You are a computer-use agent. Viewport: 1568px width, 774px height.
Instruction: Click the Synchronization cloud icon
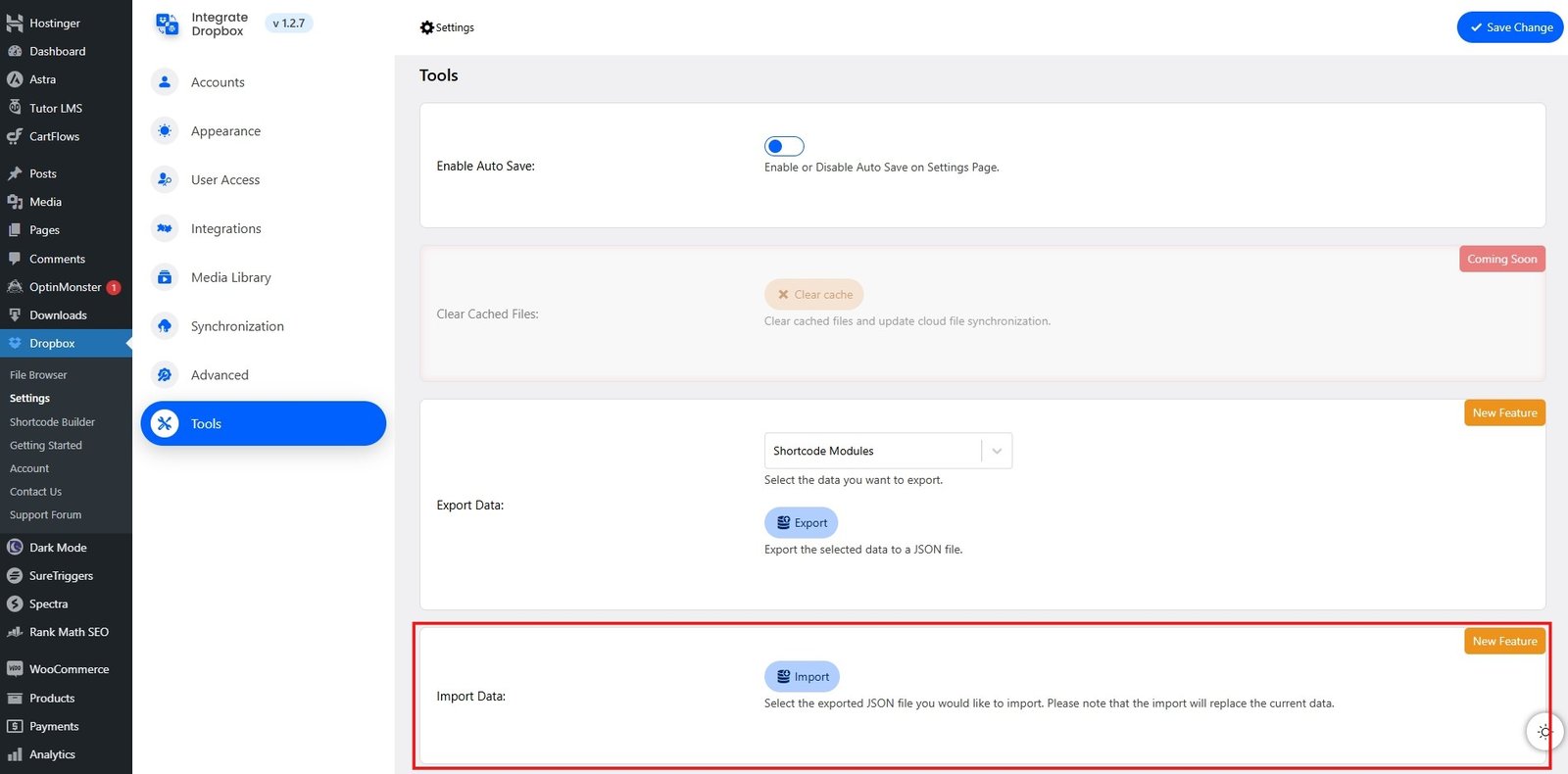click(x=165, y=326)
